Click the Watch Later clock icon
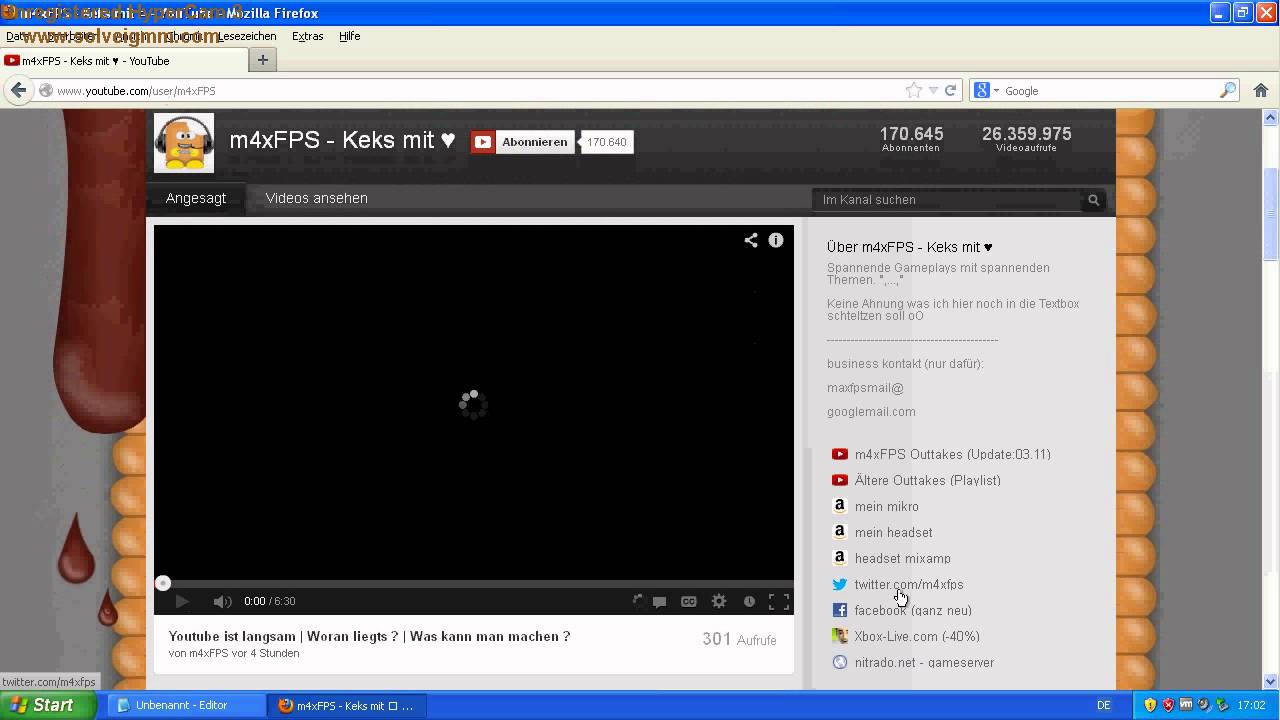This screenshot has width=1280, height=720. (x=749, y=601)
